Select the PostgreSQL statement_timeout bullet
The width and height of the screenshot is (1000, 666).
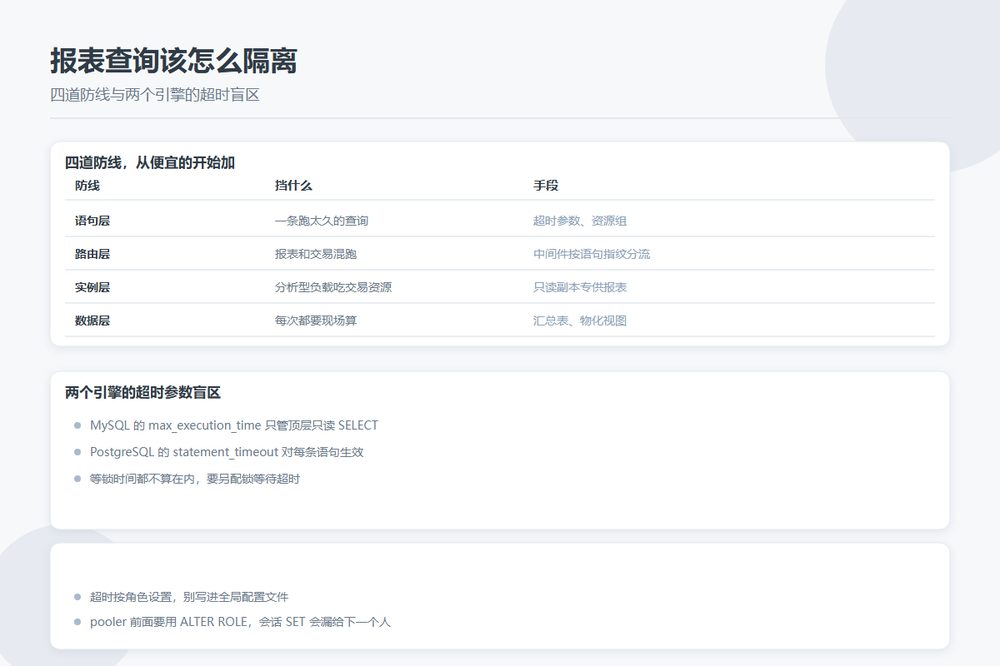(x=226, y=452)
